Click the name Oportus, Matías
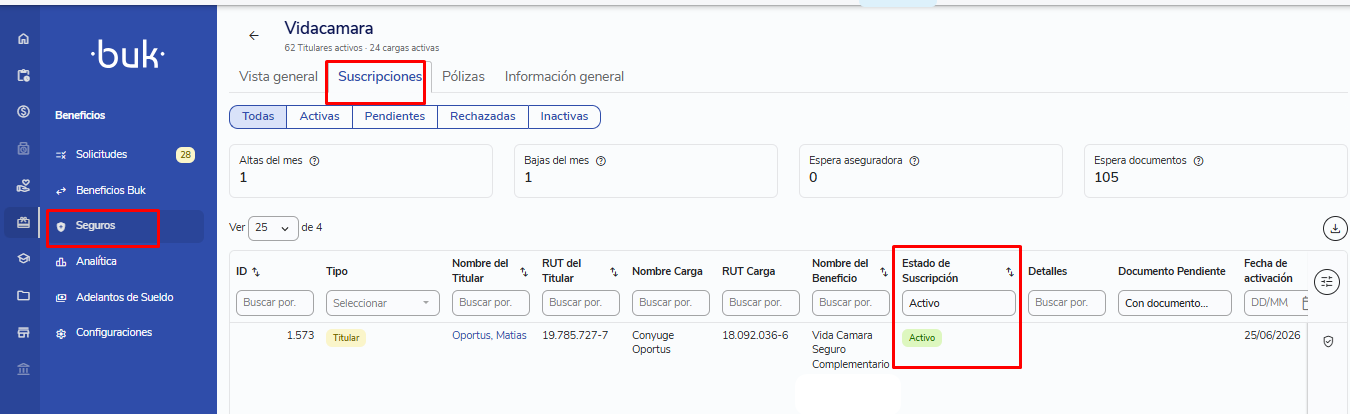This screenshot has width=1350, height=414. pyautogui.click(x=489, y=335)
